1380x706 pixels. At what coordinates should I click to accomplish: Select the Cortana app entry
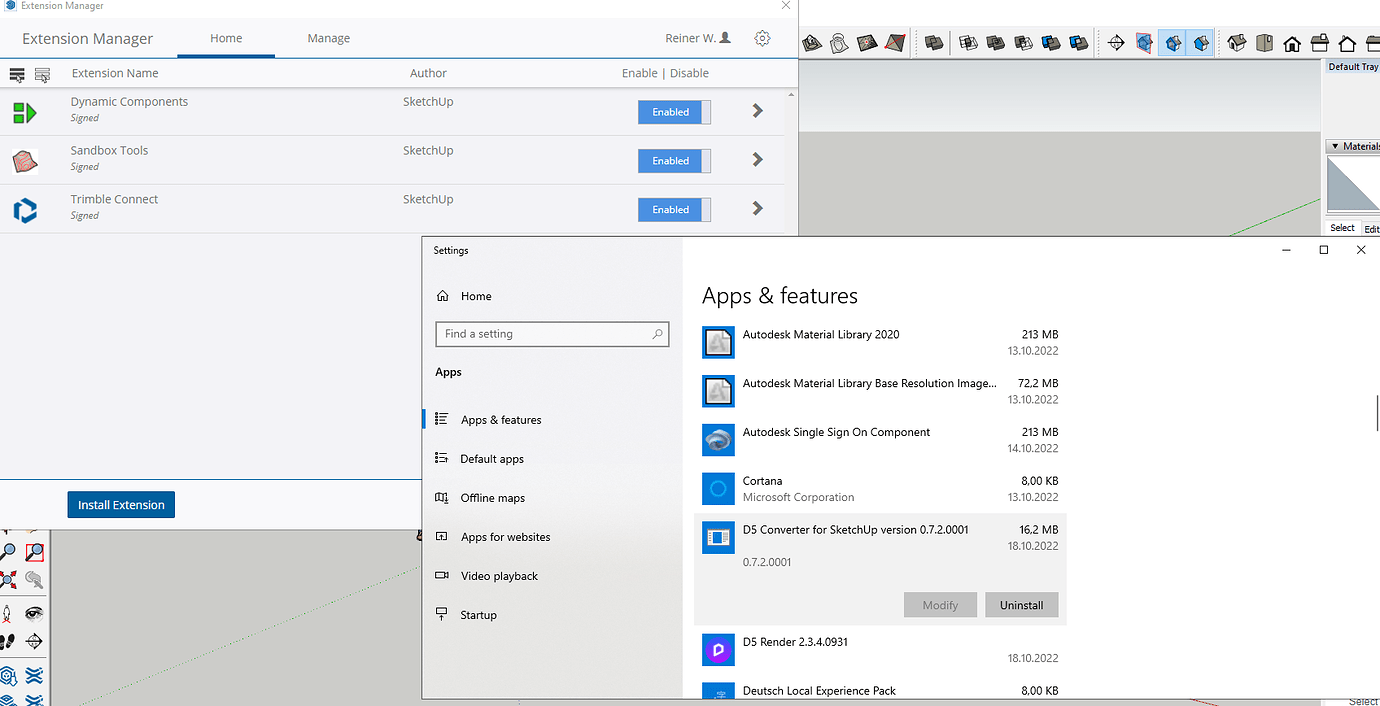point(880,489)
